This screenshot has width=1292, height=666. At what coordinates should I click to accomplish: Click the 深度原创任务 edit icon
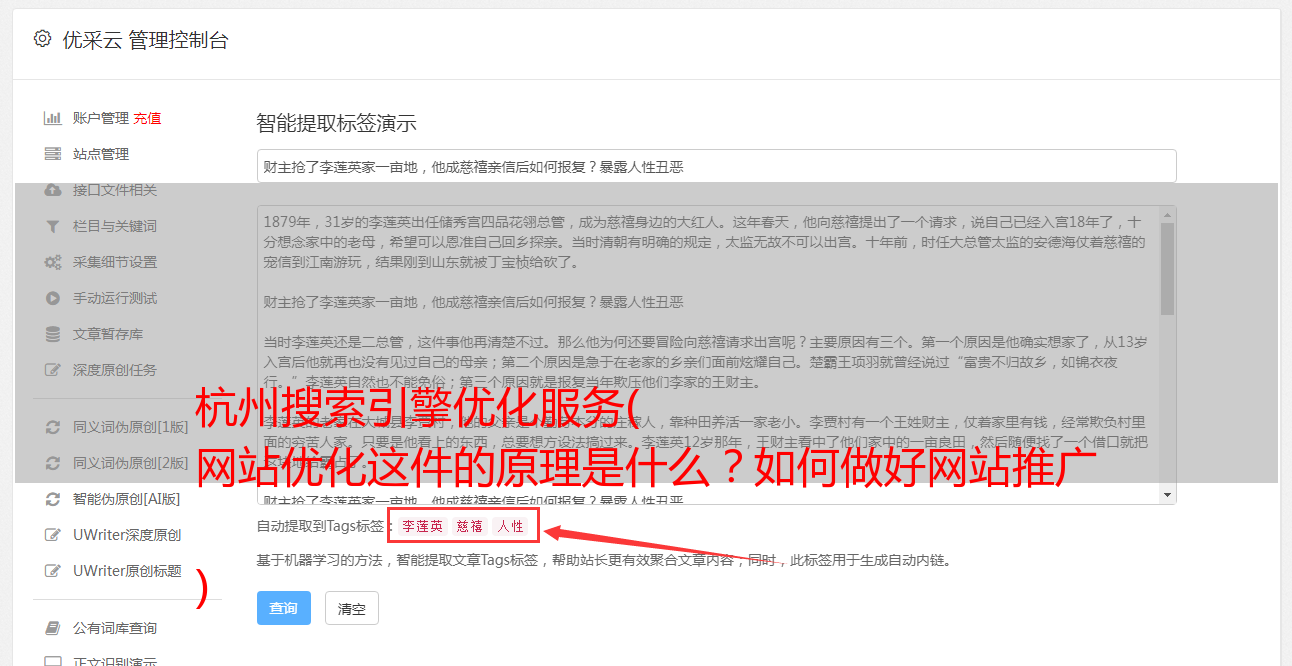[53, 370]
